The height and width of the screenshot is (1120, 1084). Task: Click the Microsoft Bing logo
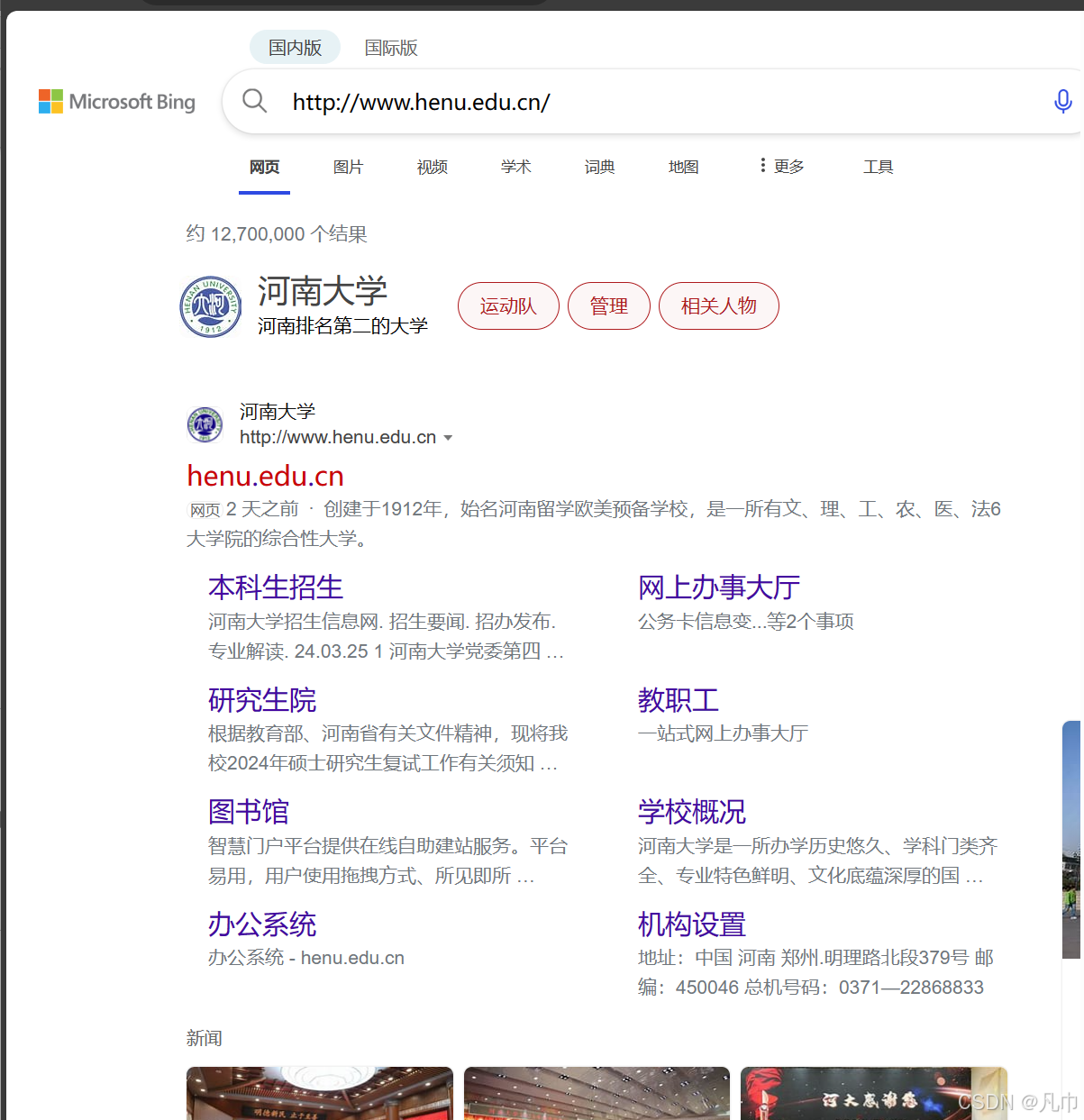click(117, 102)
